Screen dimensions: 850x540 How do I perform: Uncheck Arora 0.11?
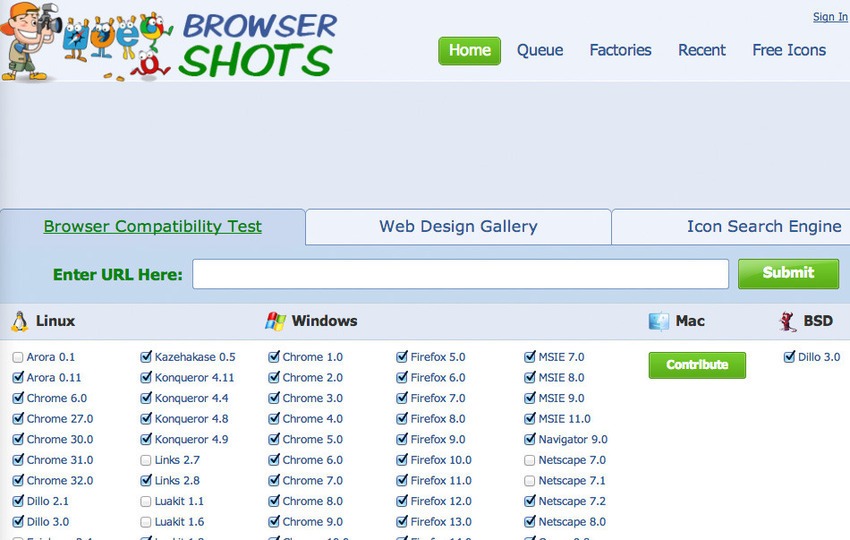[x=18, y=378]
